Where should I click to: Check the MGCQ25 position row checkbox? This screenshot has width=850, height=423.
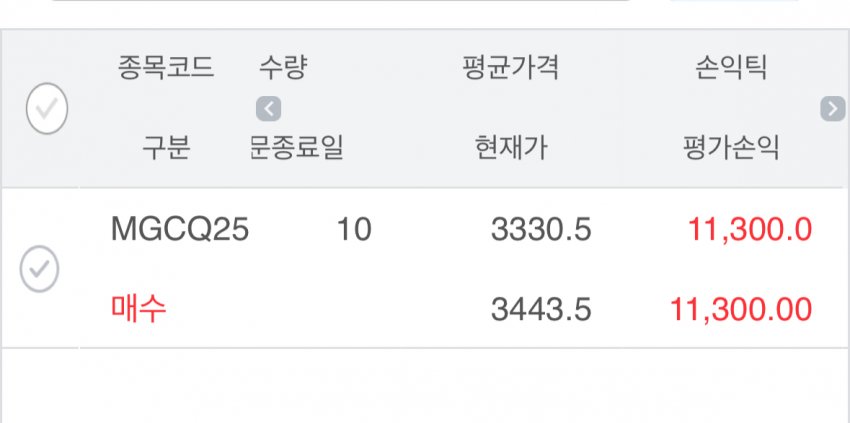(x=40, y=269)
